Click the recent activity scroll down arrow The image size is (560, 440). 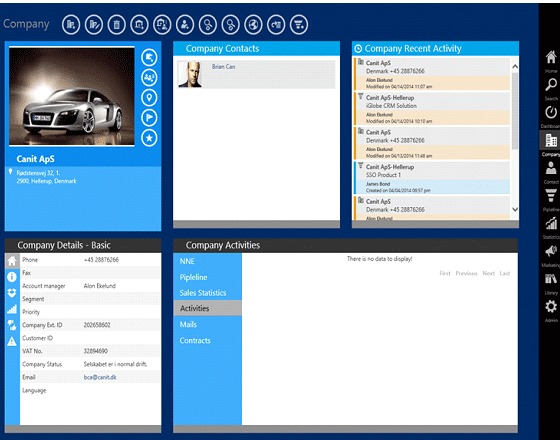click(x=515, y=210)
